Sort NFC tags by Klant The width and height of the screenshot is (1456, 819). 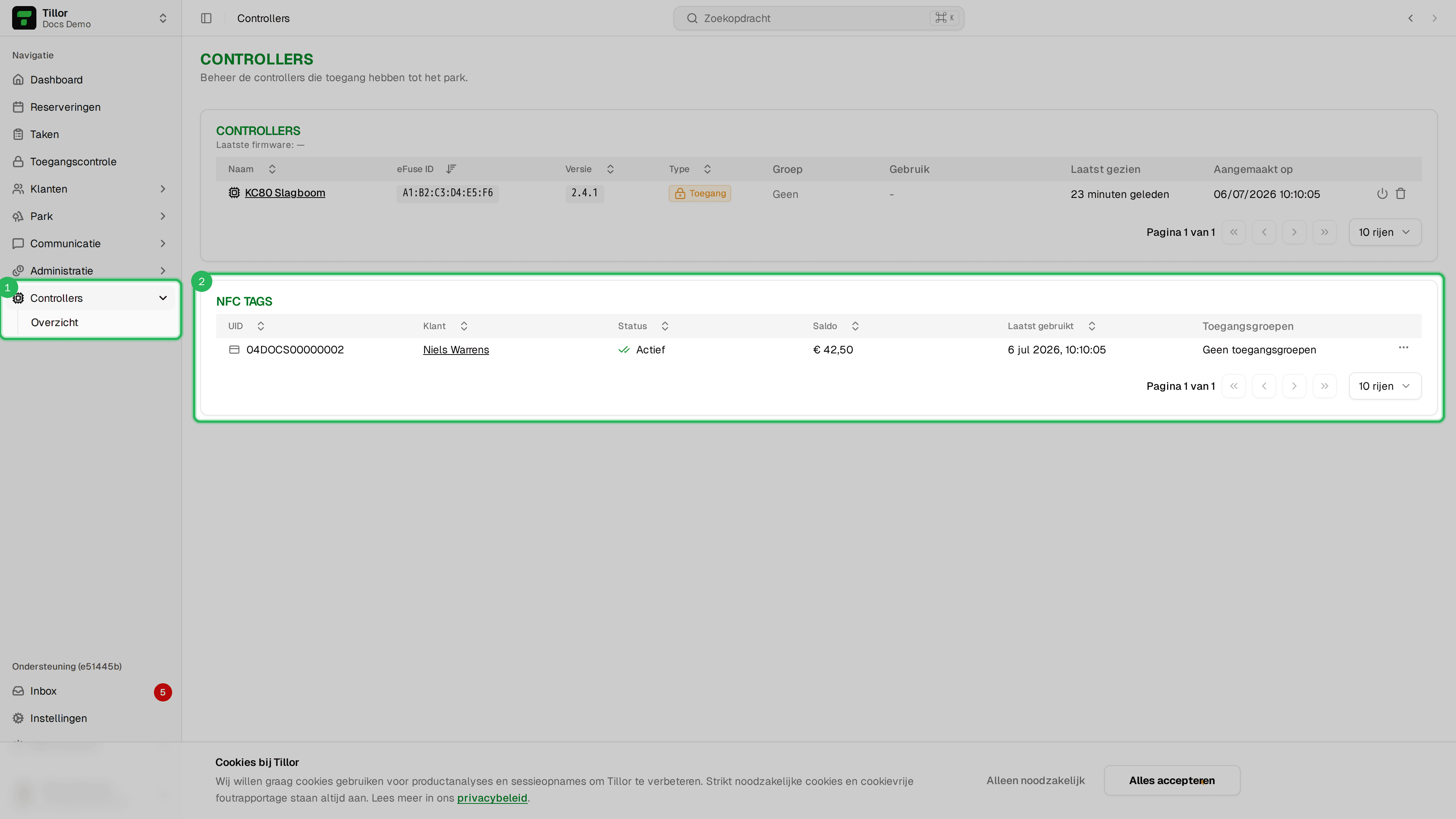[446, 326]
